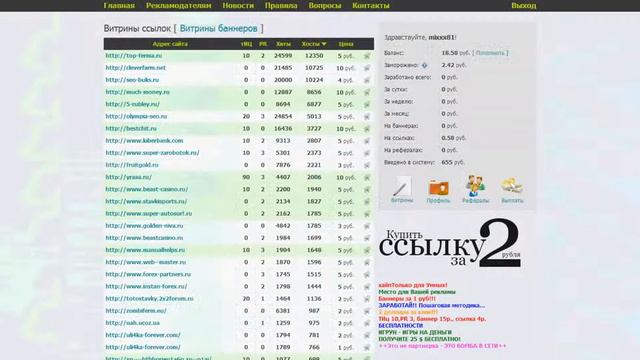The width and height of the screenshot is (640, 360).
Task: Click the cart icon in forex-partners.ru row
Action: click(x=367, y=275)
